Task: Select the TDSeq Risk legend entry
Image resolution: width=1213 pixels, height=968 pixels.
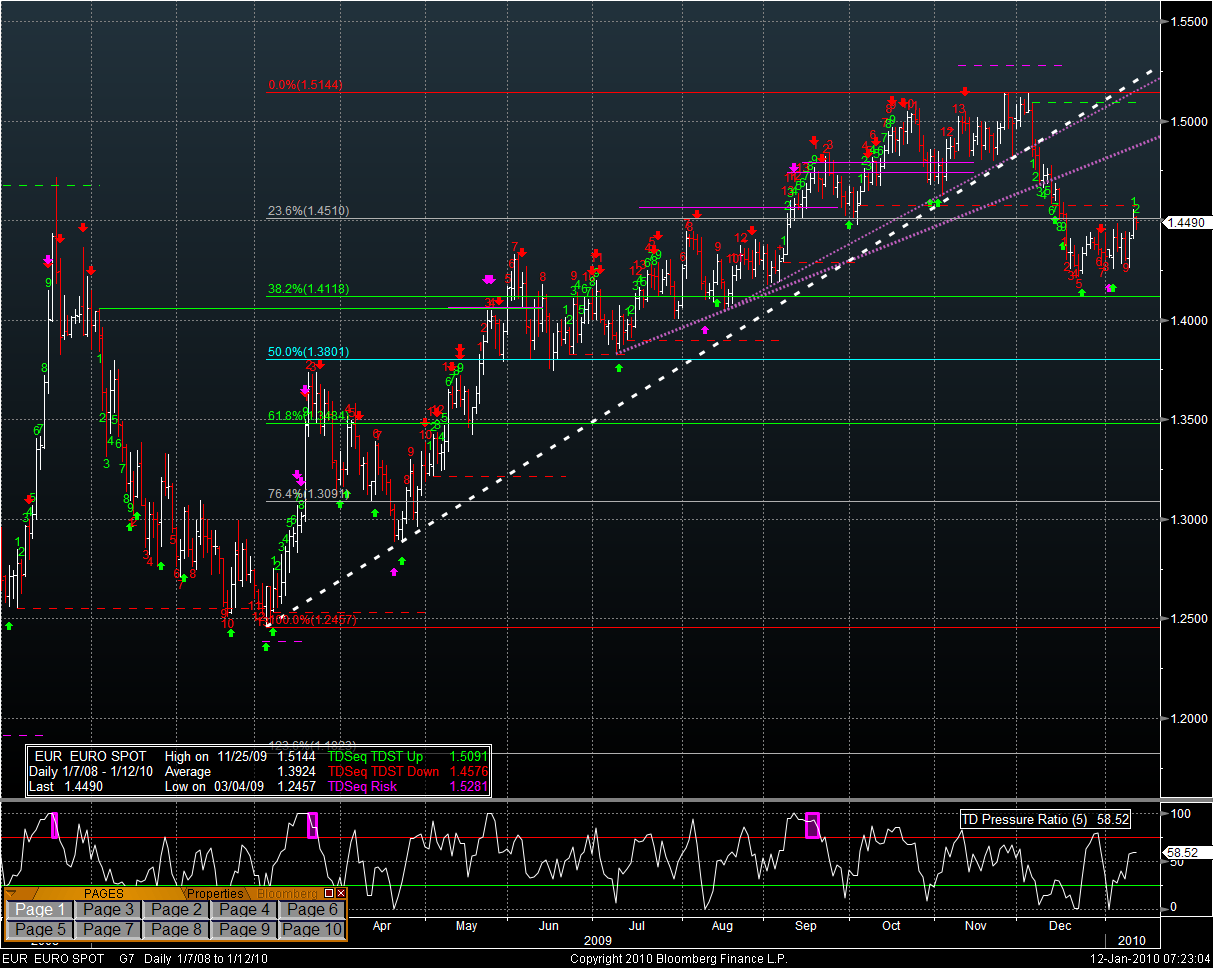Action: 362,787
